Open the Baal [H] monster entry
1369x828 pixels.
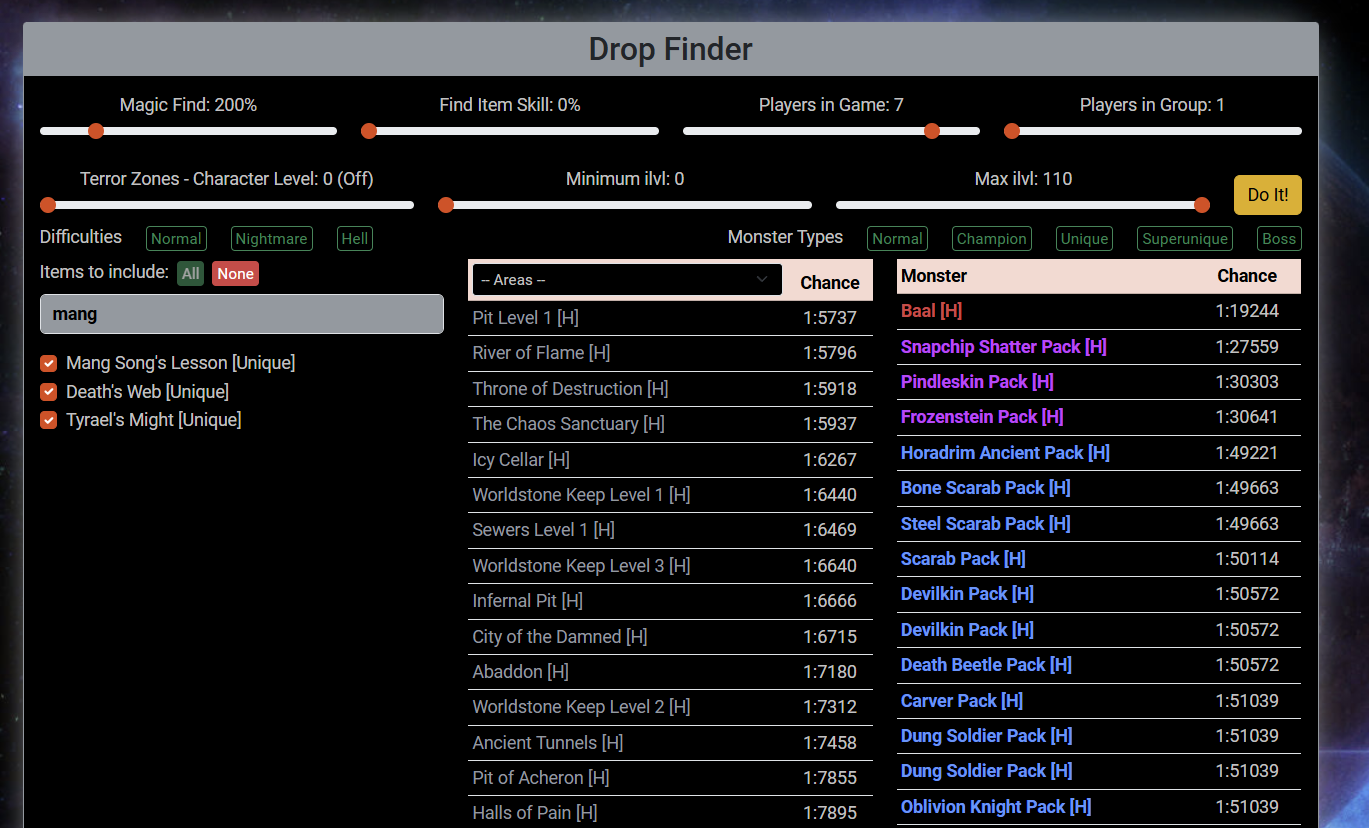[931, 311]
